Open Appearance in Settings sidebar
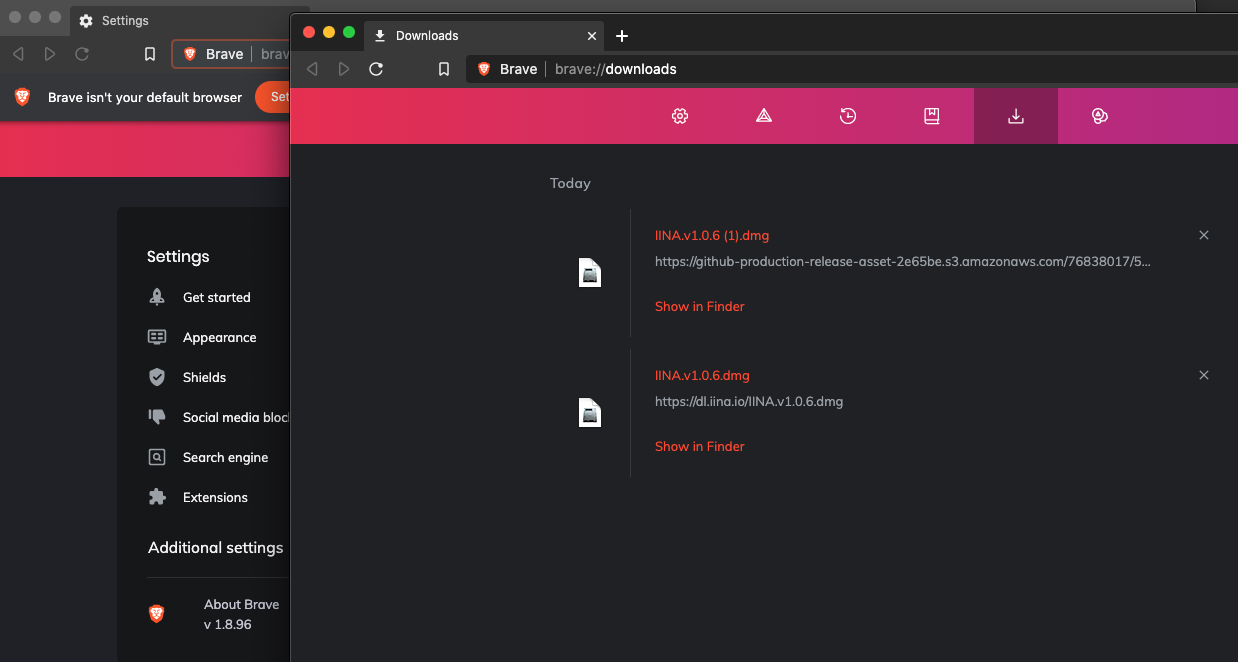 (x=220, y=337)
